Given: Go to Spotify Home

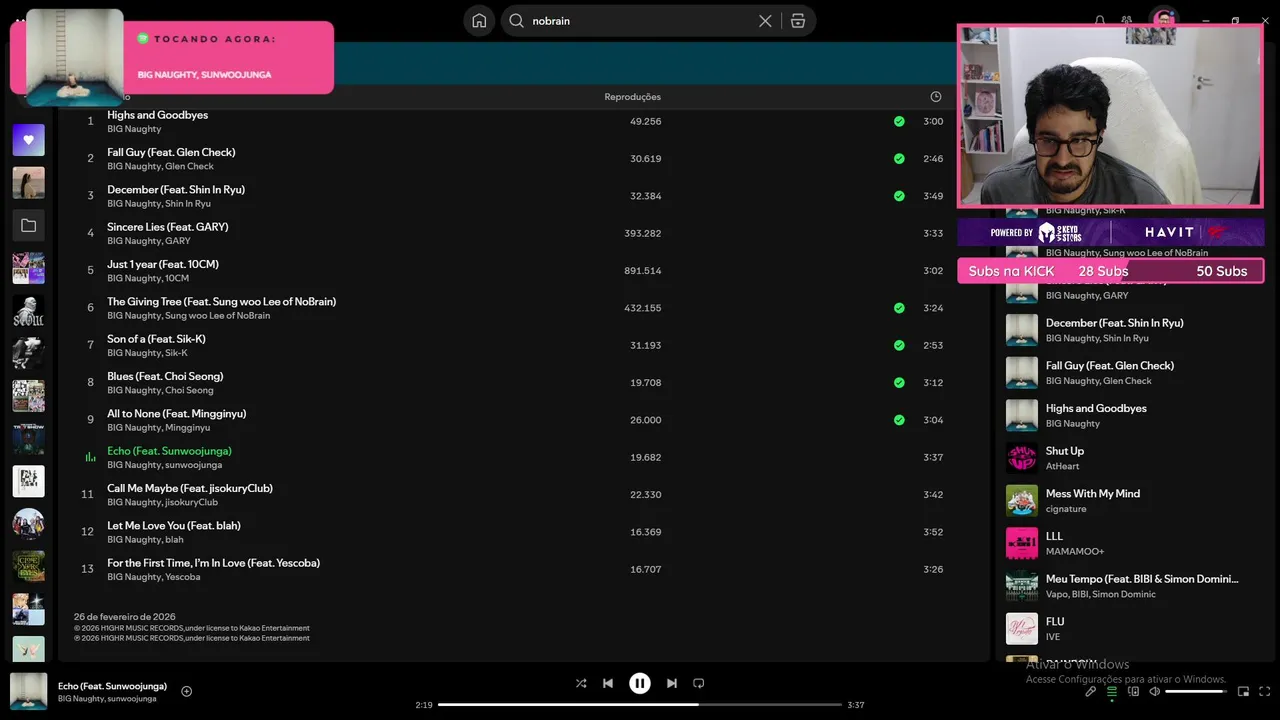Looking at the screenshot, I should (x=479, y=21).
